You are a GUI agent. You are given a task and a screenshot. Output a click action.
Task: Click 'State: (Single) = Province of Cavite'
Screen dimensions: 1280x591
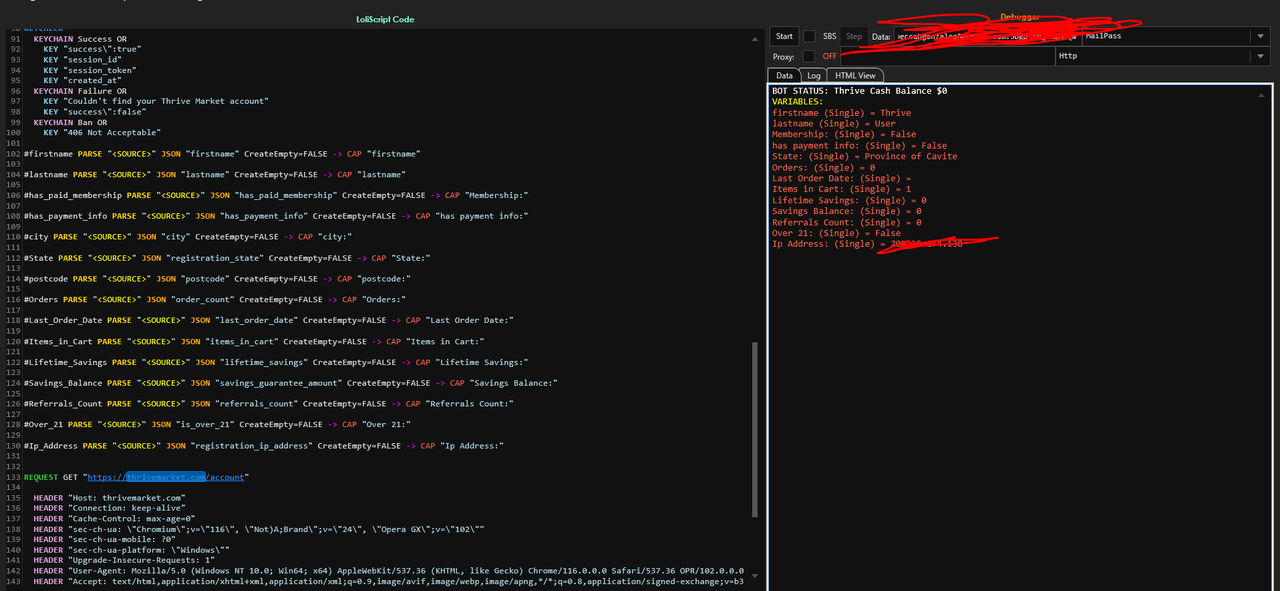864,157
